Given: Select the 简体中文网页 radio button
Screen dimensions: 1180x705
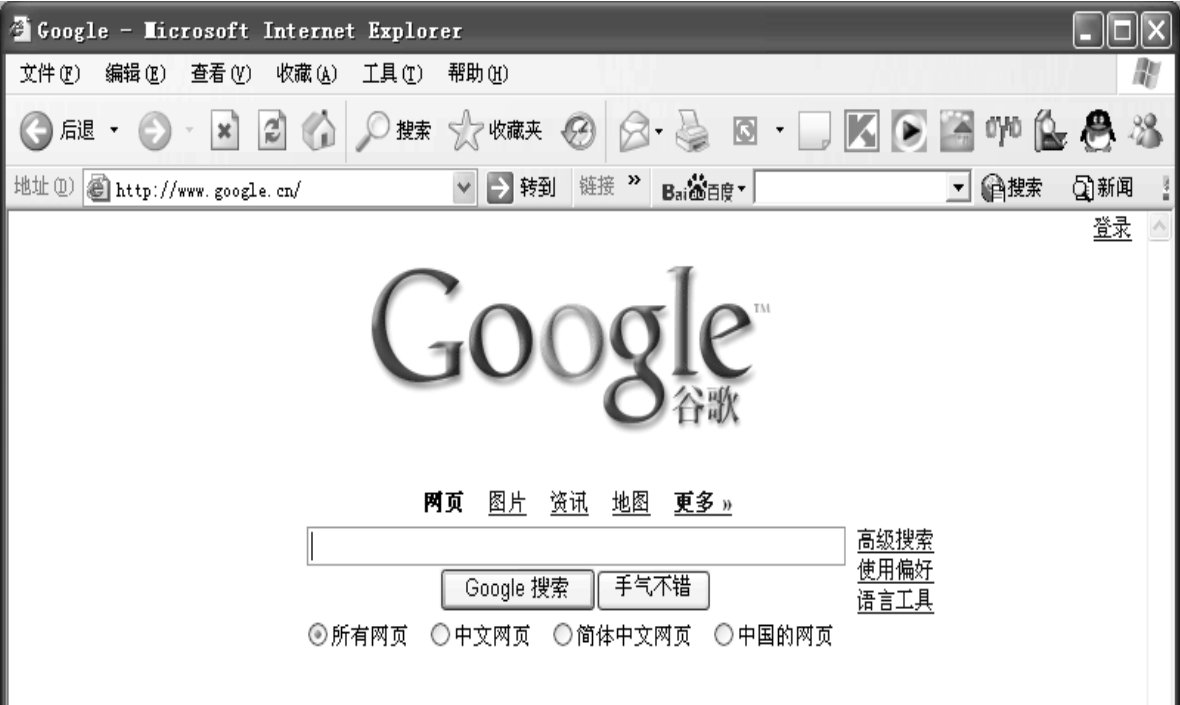Looking at the screenshot, I should pyautogui.click(x=563, y=635).
